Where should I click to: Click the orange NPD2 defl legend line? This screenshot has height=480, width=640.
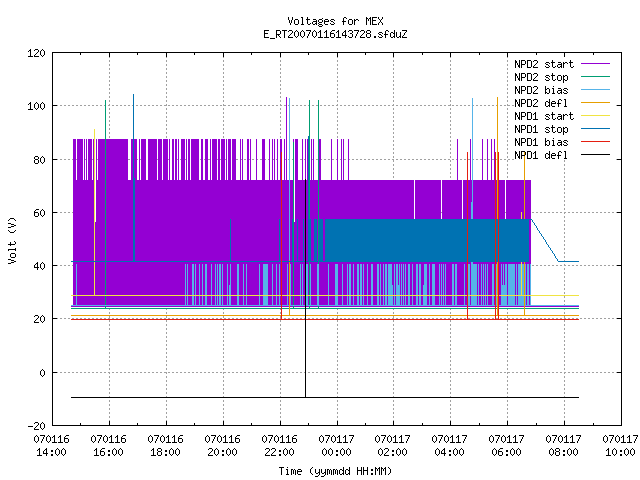(595, 103)
